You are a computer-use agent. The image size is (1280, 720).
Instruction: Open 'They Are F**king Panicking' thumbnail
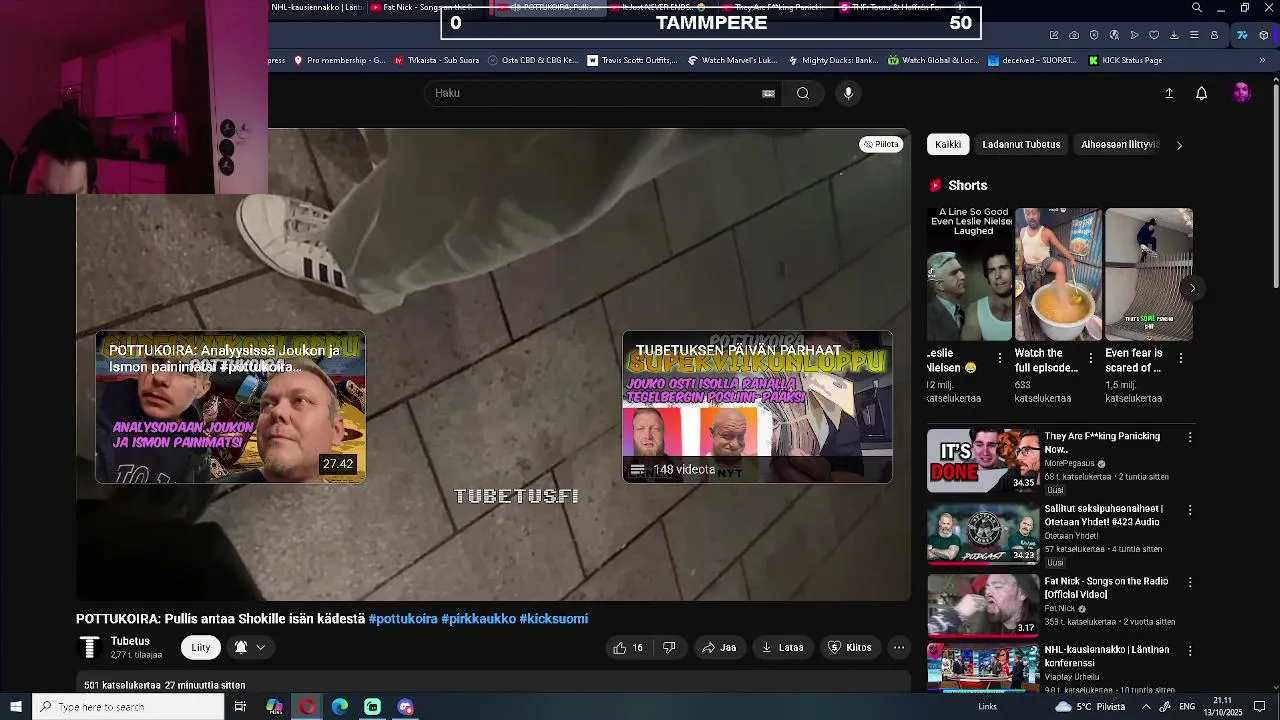(983, 461)
